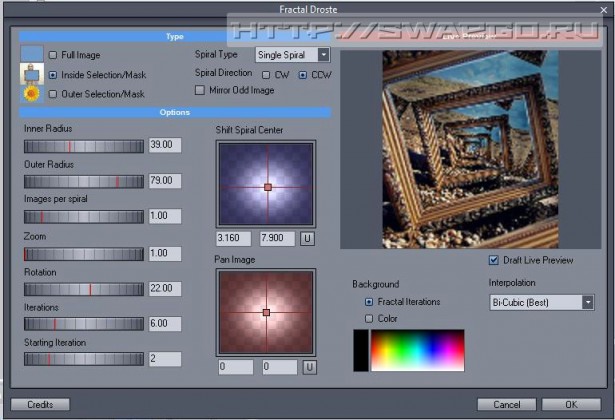Enable the Mirror Odd Image checkbox
The height and width of the screenshot is (420, 615).
pyautogui.click(x=200, y=90)
